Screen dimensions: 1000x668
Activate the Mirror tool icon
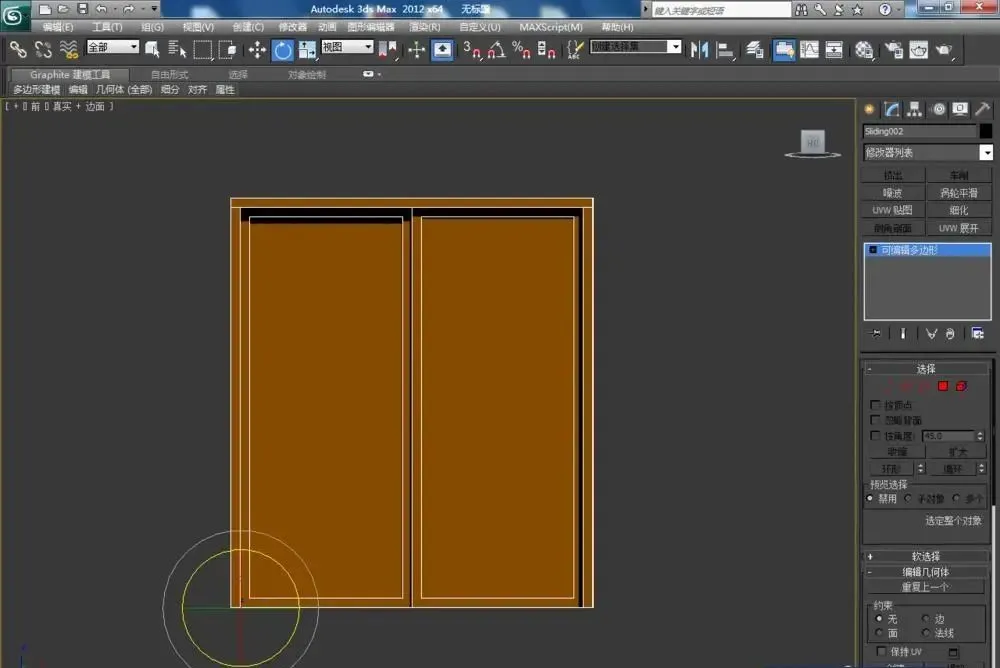click(699, 50)
